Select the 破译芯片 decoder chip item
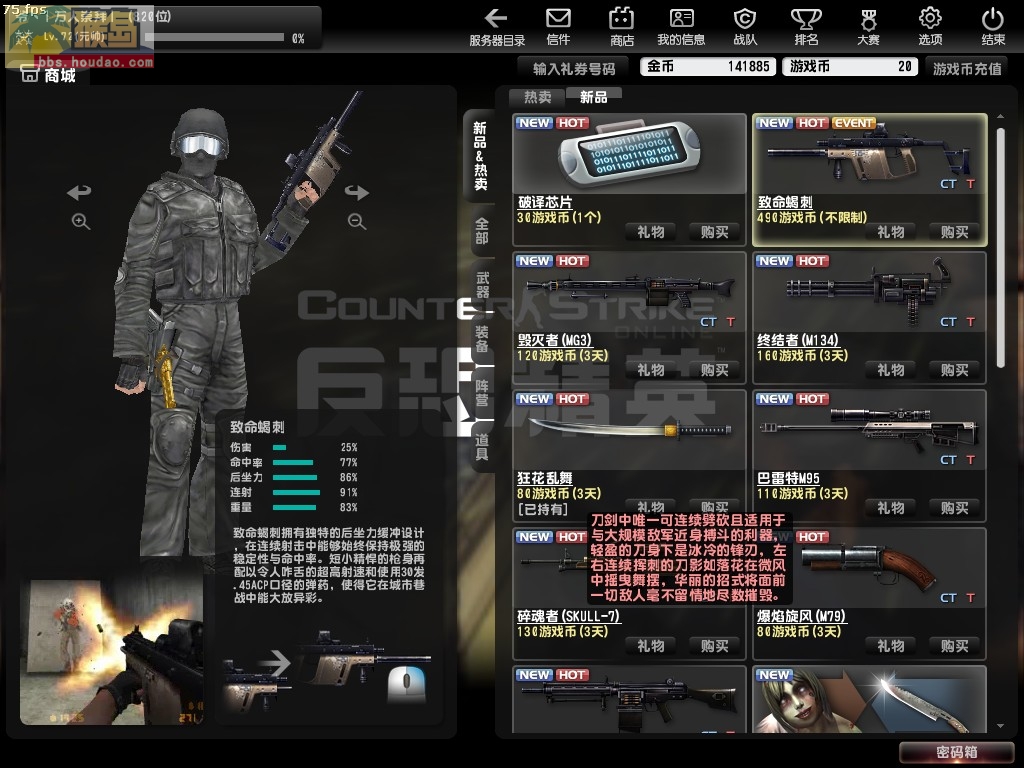 (630, 155)
